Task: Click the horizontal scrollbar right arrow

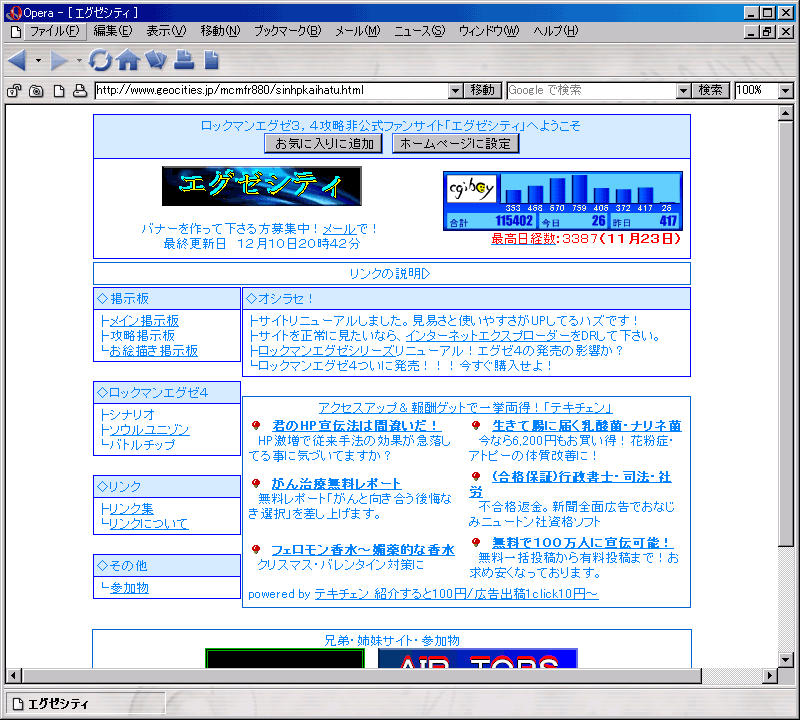Action: 770,676
